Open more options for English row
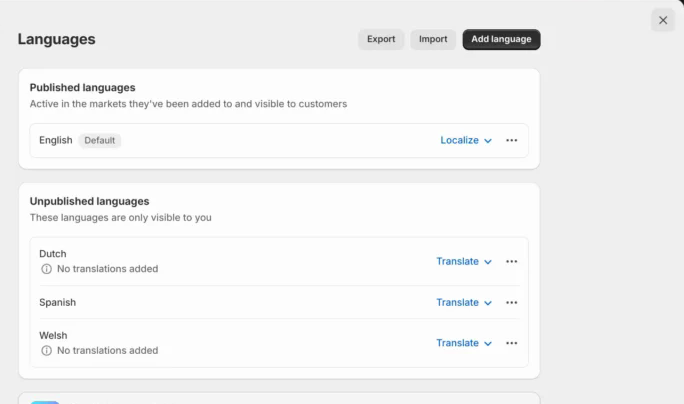 pos(511,140)
